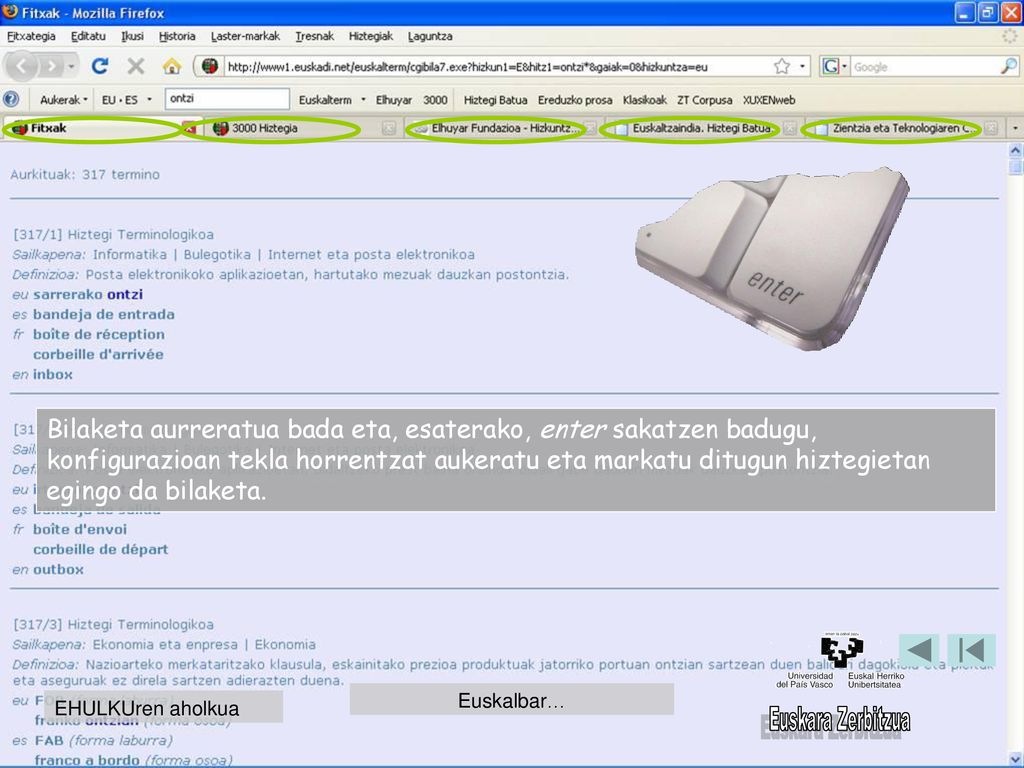Click the Google search magnifier icon

click(1009, 66)
